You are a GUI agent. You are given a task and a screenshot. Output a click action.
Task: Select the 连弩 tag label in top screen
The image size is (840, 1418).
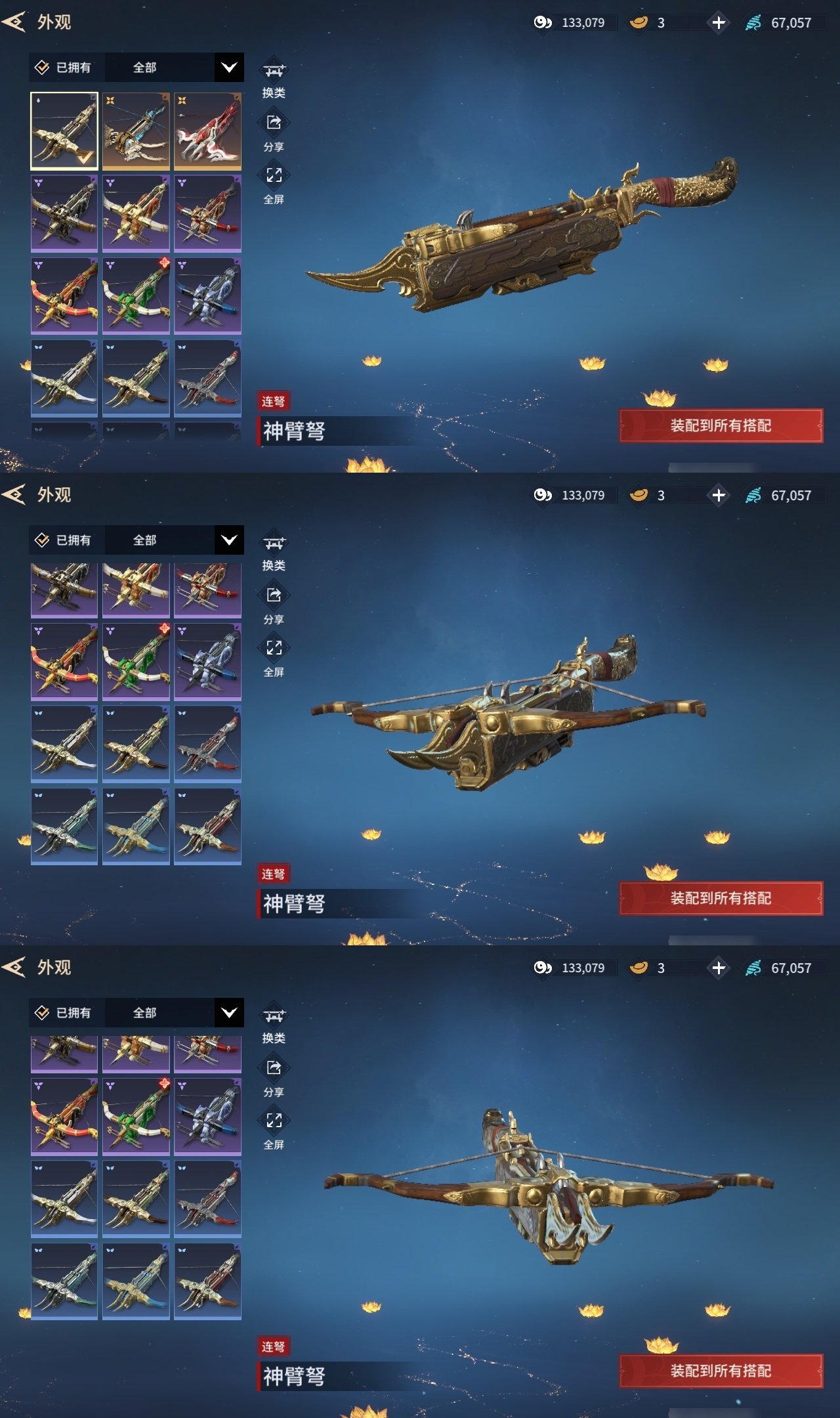(x=273, y=401)
